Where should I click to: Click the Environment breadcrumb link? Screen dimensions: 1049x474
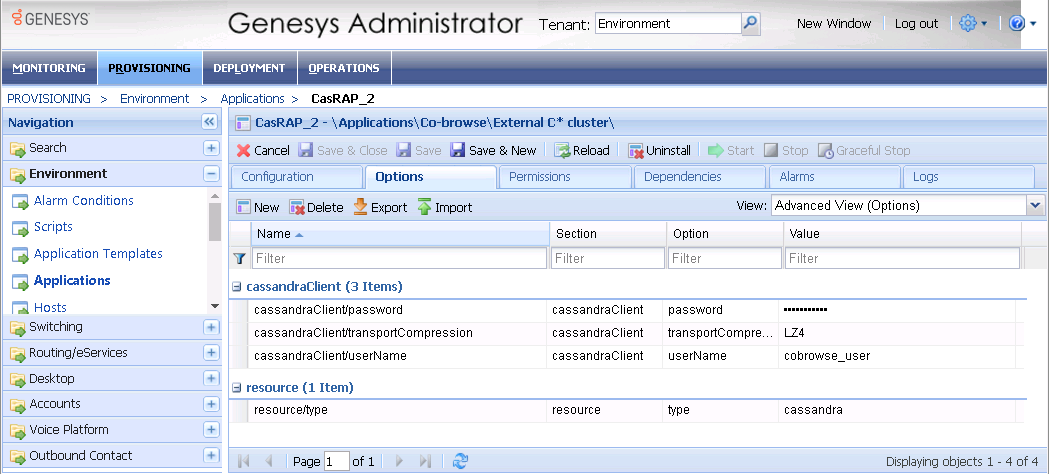point(155,99)
